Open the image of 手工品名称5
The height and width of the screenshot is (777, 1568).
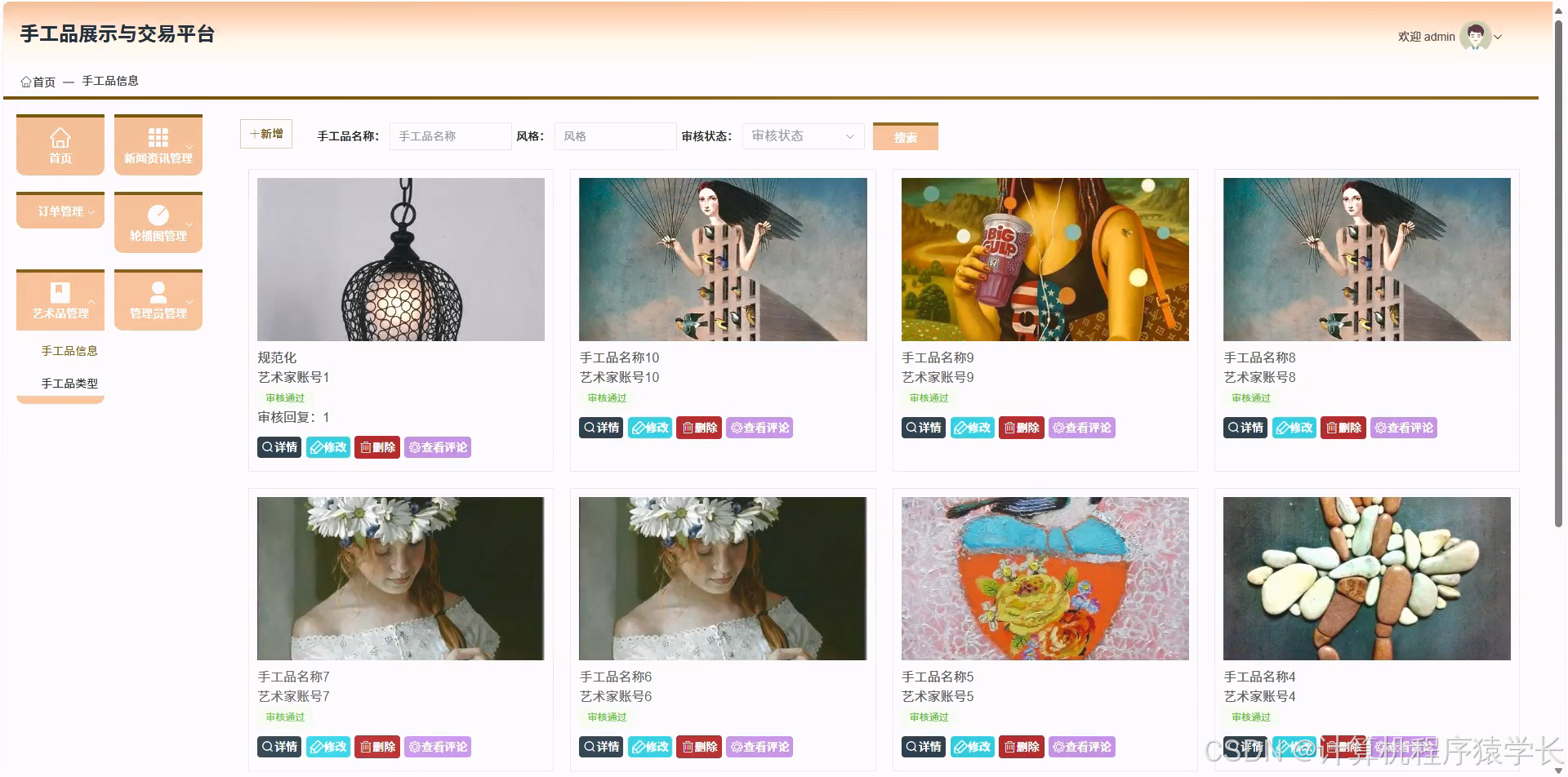(x=1045, y=579)
